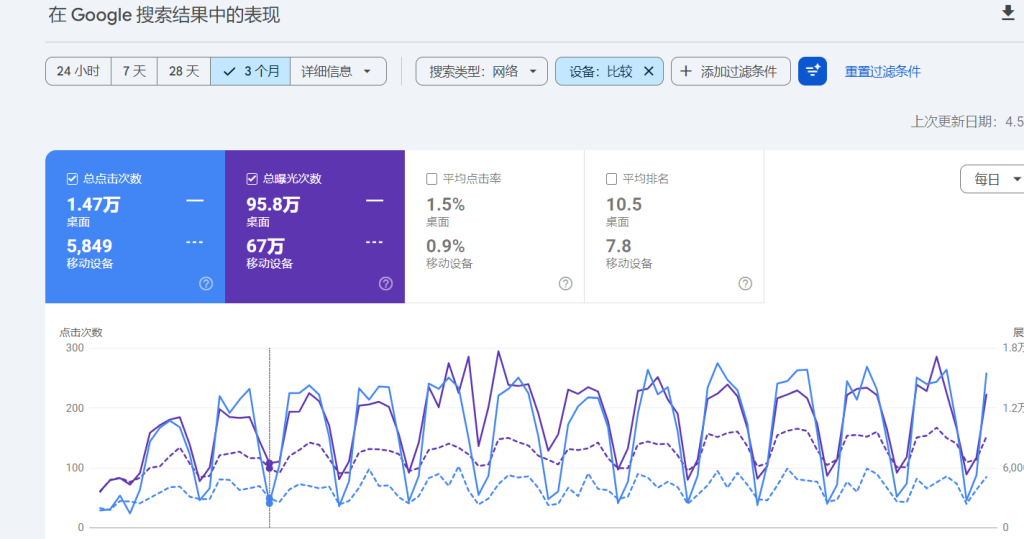The image size is (1024, 539).
Task: Remove the device comparison filter with X
Action: [648, 71]
